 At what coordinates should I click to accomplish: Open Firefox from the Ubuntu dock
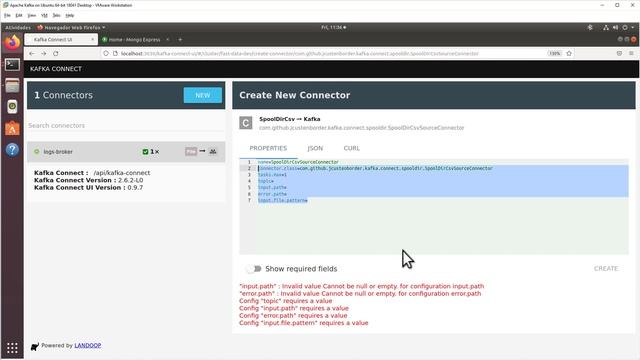pos(12,42)
